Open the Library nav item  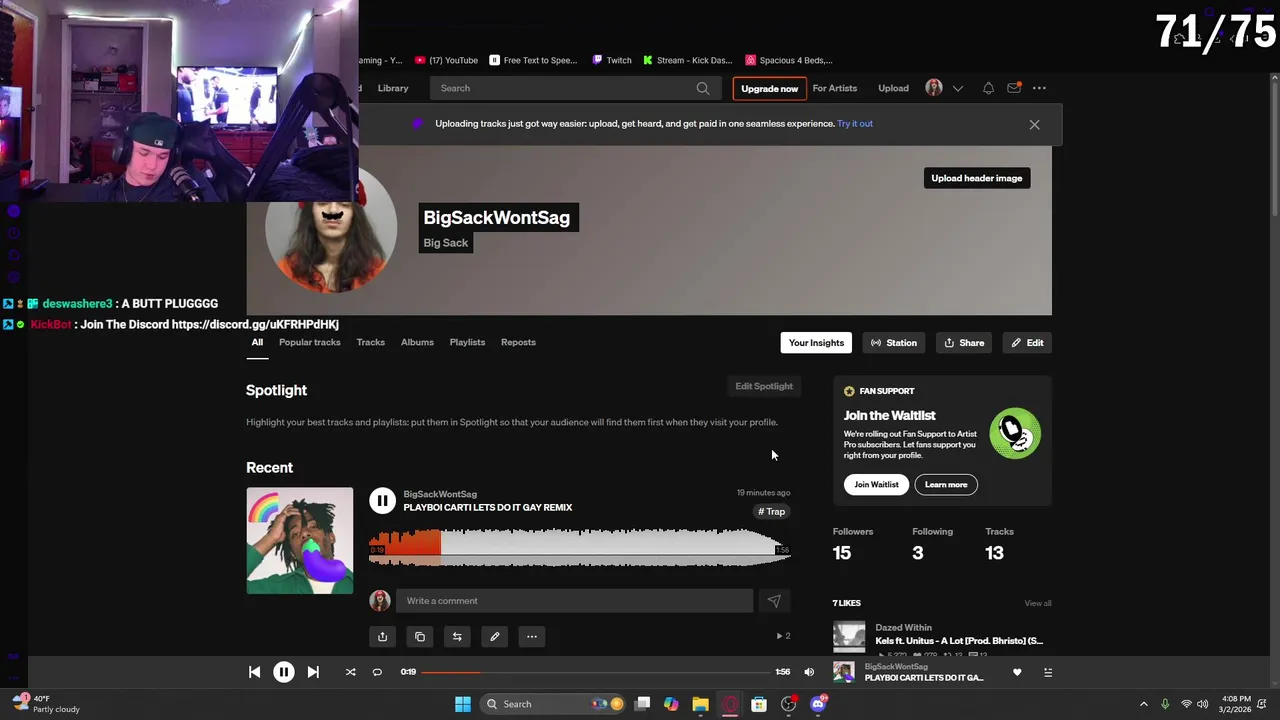393,88
